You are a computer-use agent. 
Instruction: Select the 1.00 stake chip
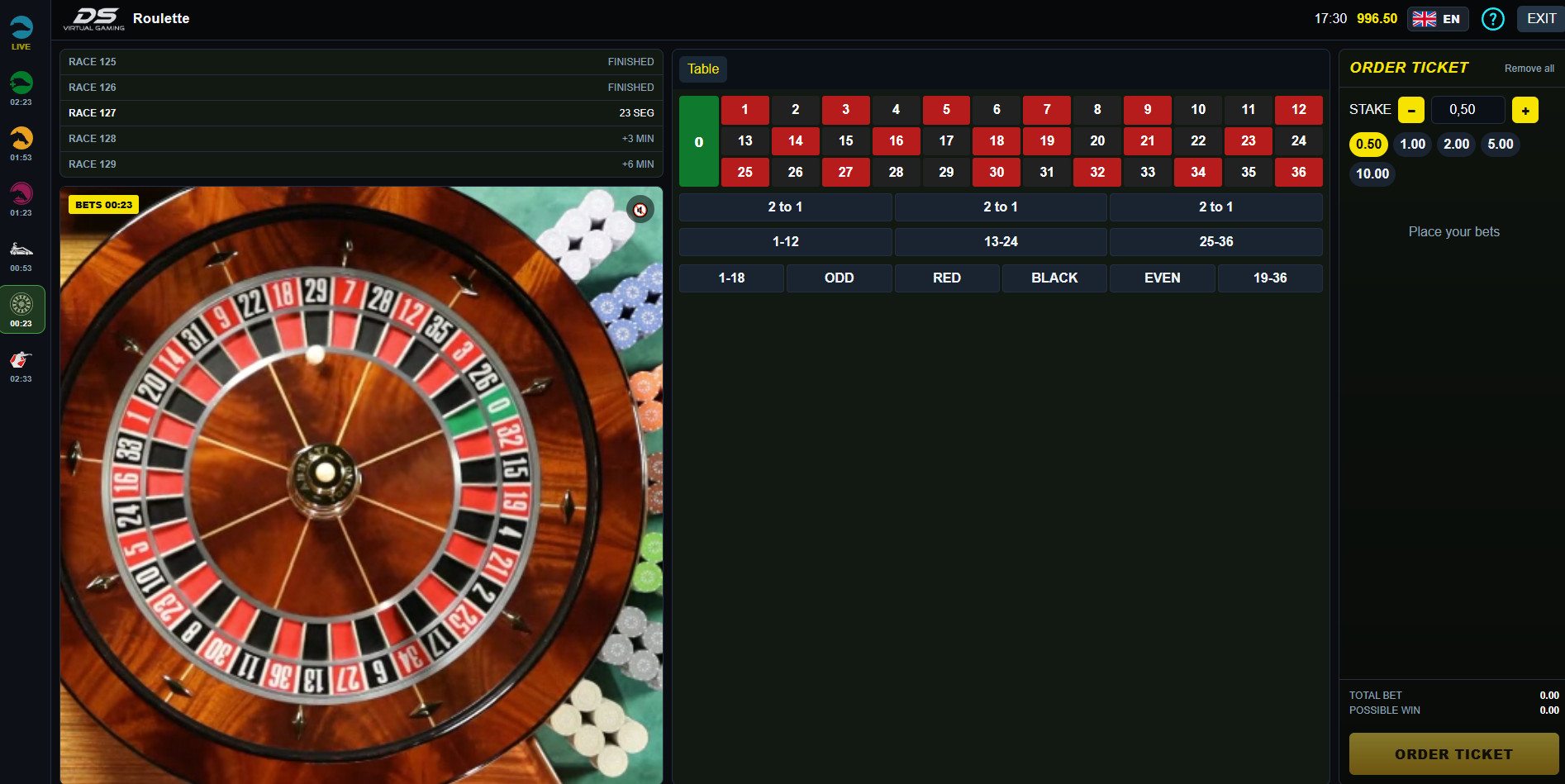click(1413, 145)
